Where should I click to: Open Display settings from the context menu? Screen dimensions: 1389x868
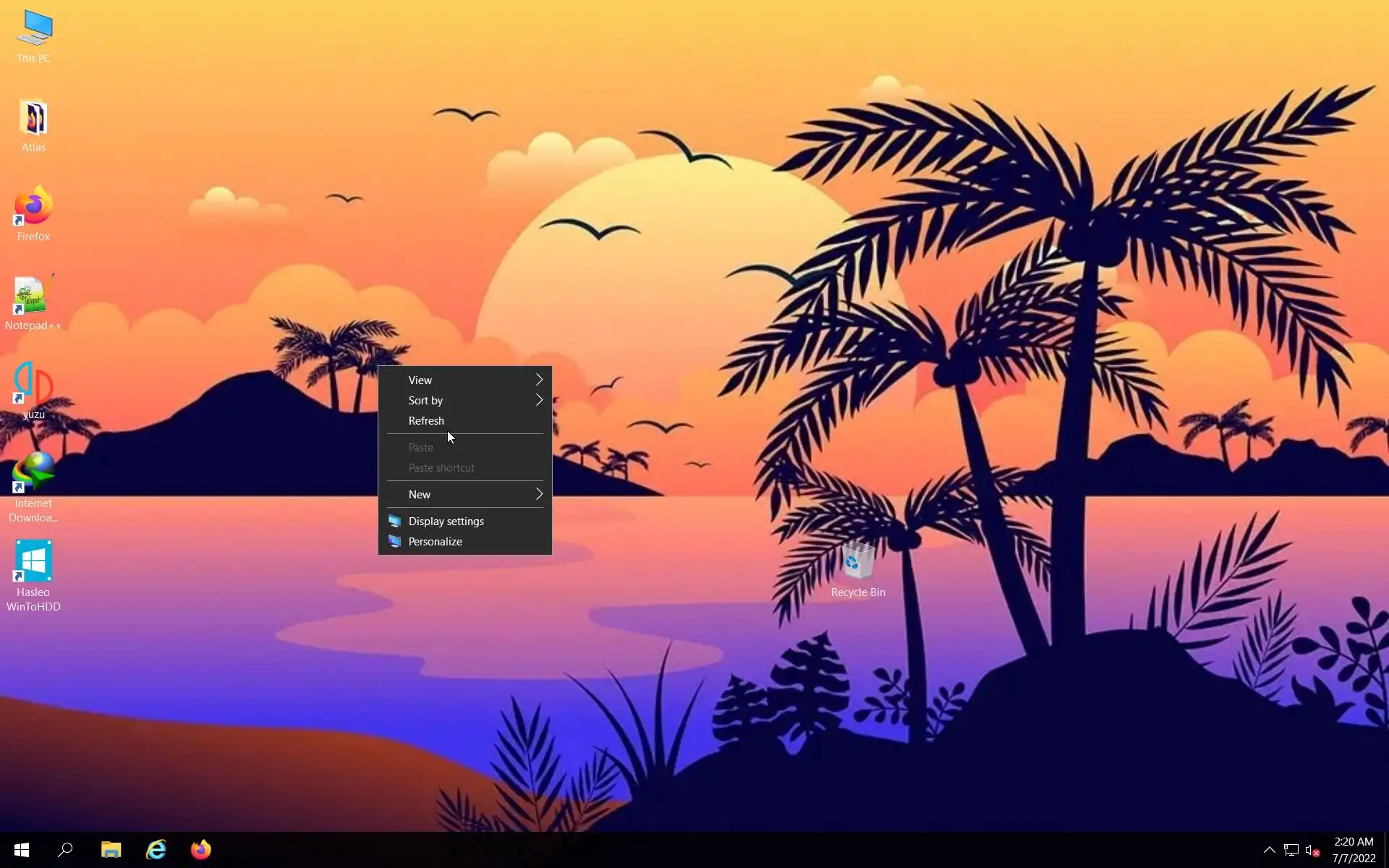[x=446, y=521]
